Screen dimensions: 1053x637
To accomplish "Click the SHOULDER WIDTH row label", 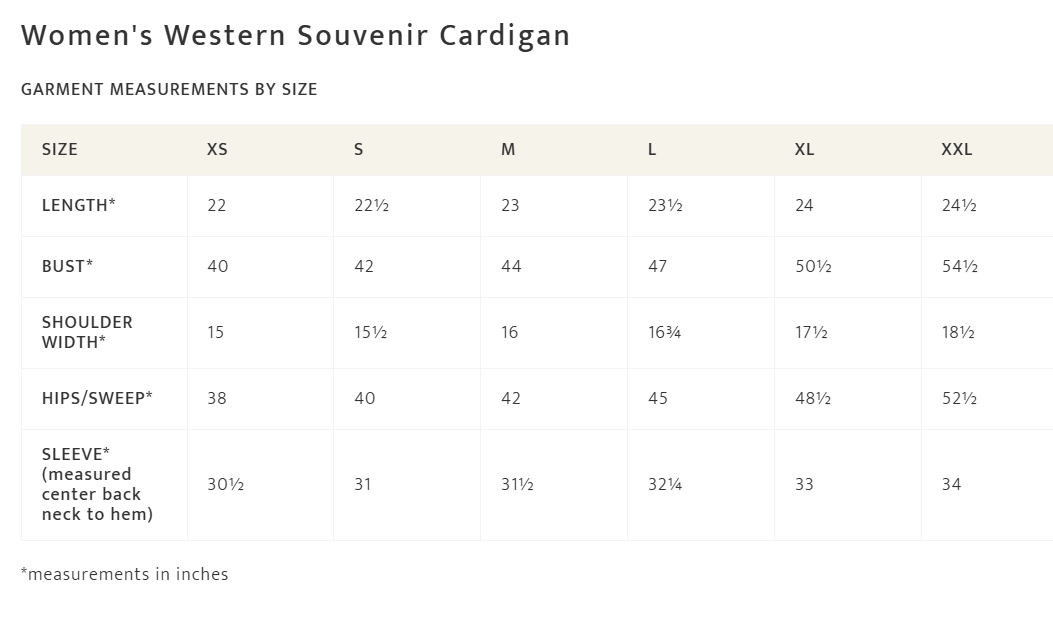I will click(x=87, y=332).
